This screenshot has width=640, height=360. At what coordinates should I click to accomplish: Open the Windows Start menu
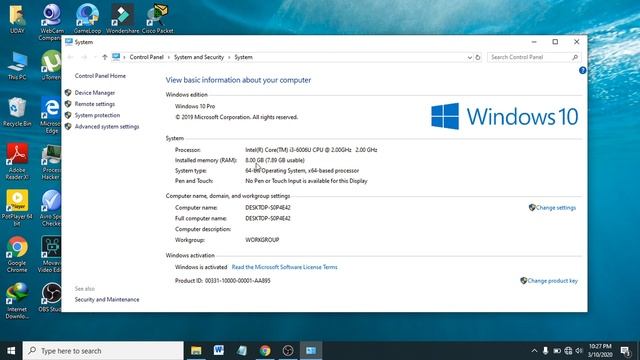click(11, 351)
